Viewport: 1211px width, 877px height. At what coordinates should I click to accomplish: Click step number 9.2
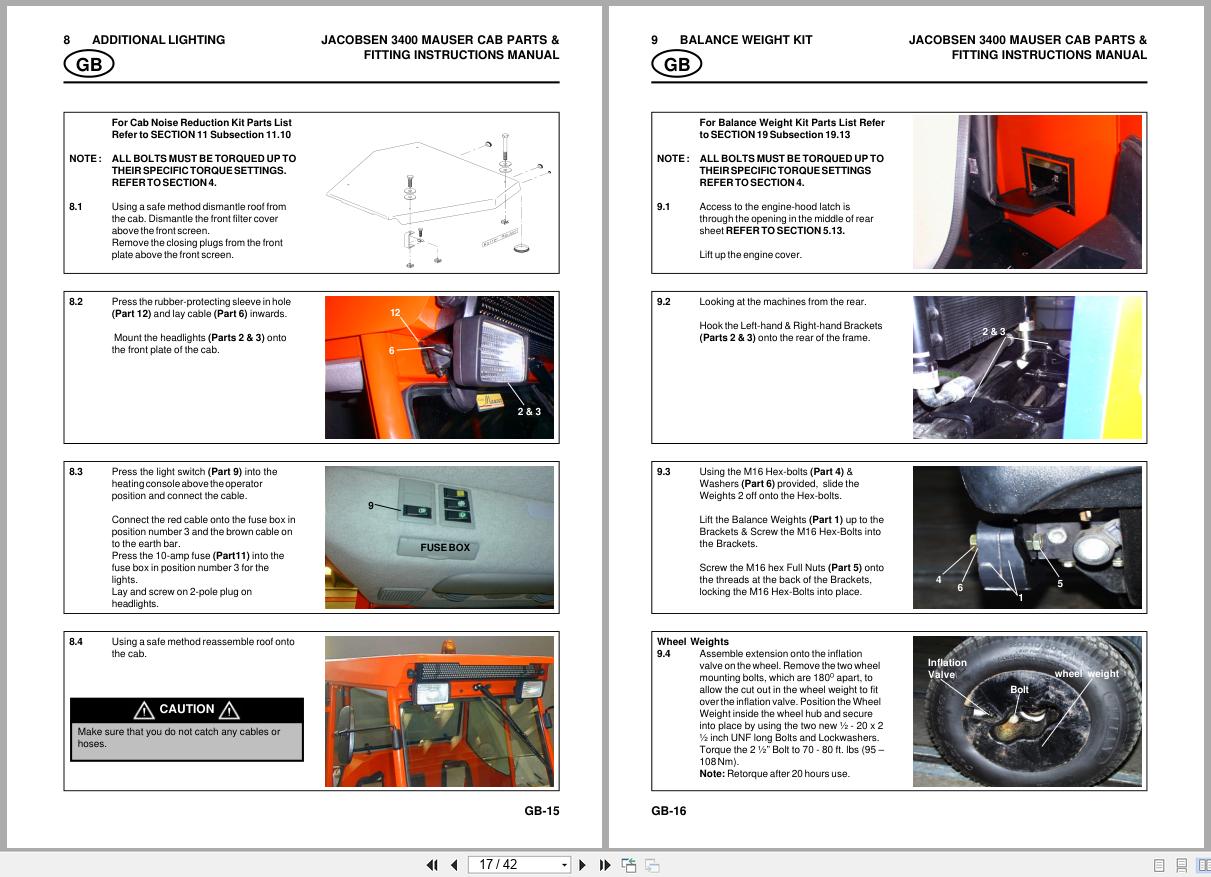pyautogui.click(x=664, y=302)
